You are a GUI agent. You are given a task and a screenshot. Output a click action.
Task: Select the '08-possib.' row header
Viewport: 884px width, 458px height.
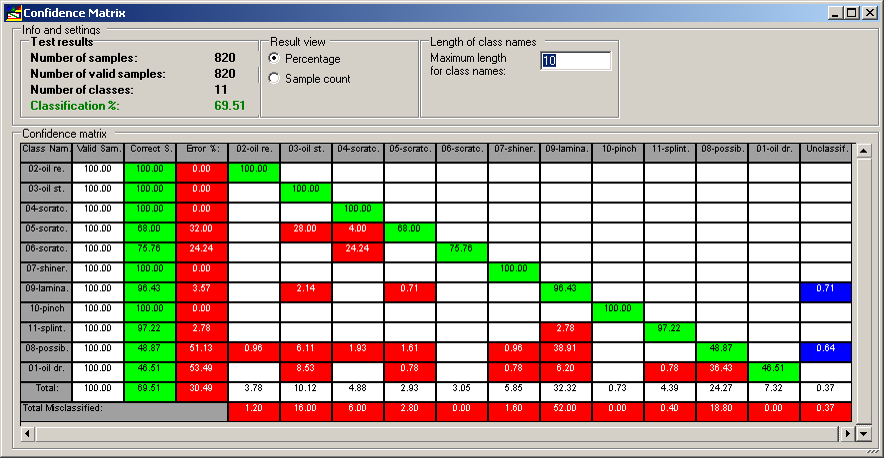click(x=46, y=352)
